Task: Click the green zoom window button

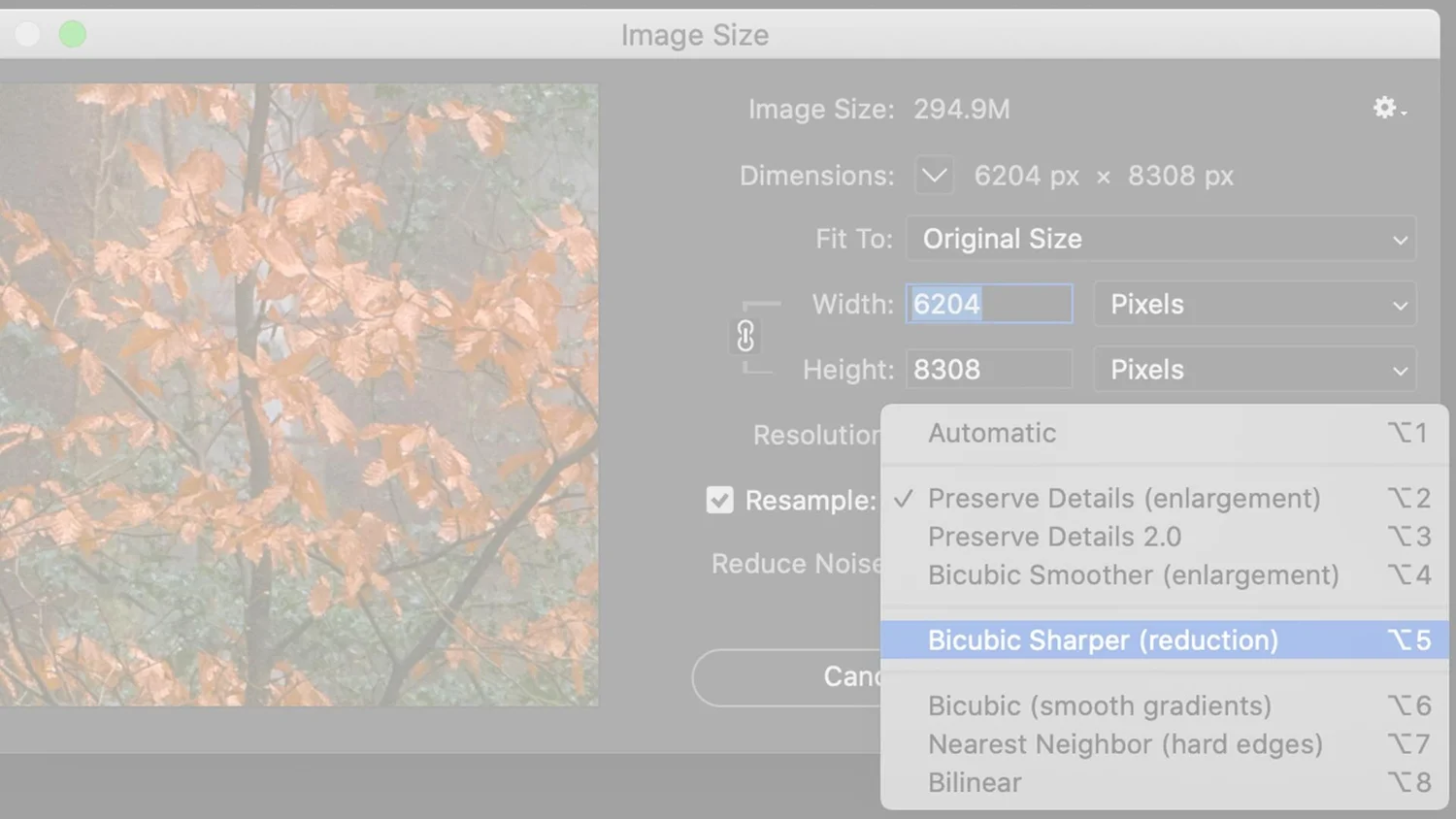Action: (x=73, y=35)
